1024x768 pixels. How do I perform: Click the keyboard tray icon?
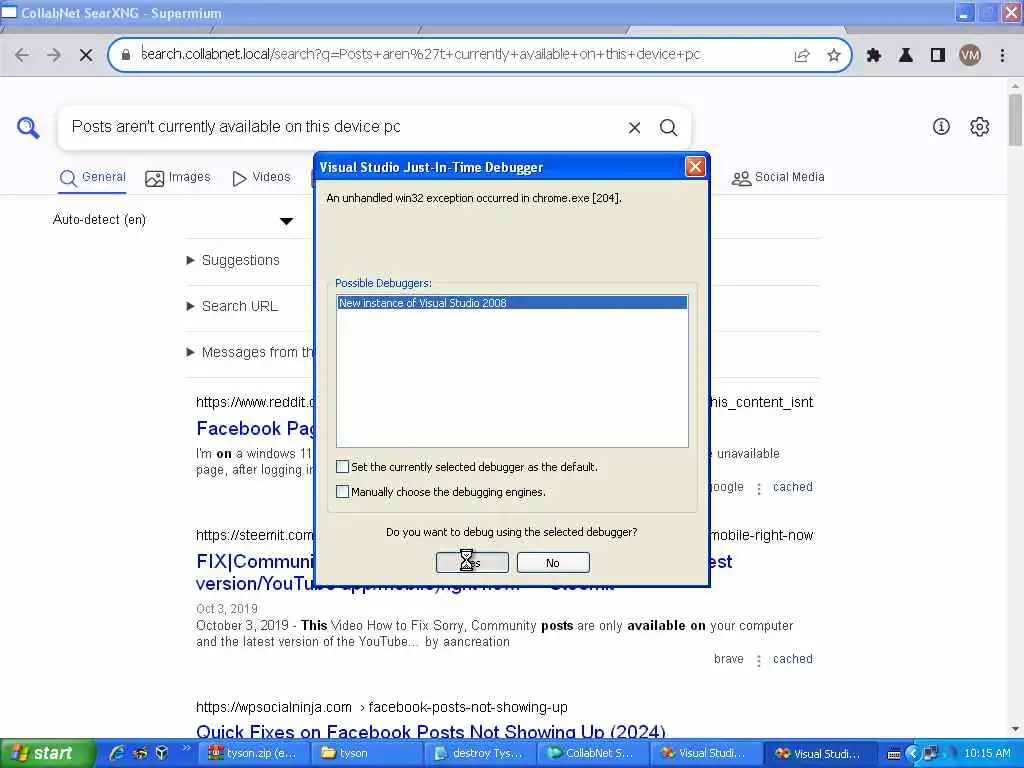[x=894, y=754]
